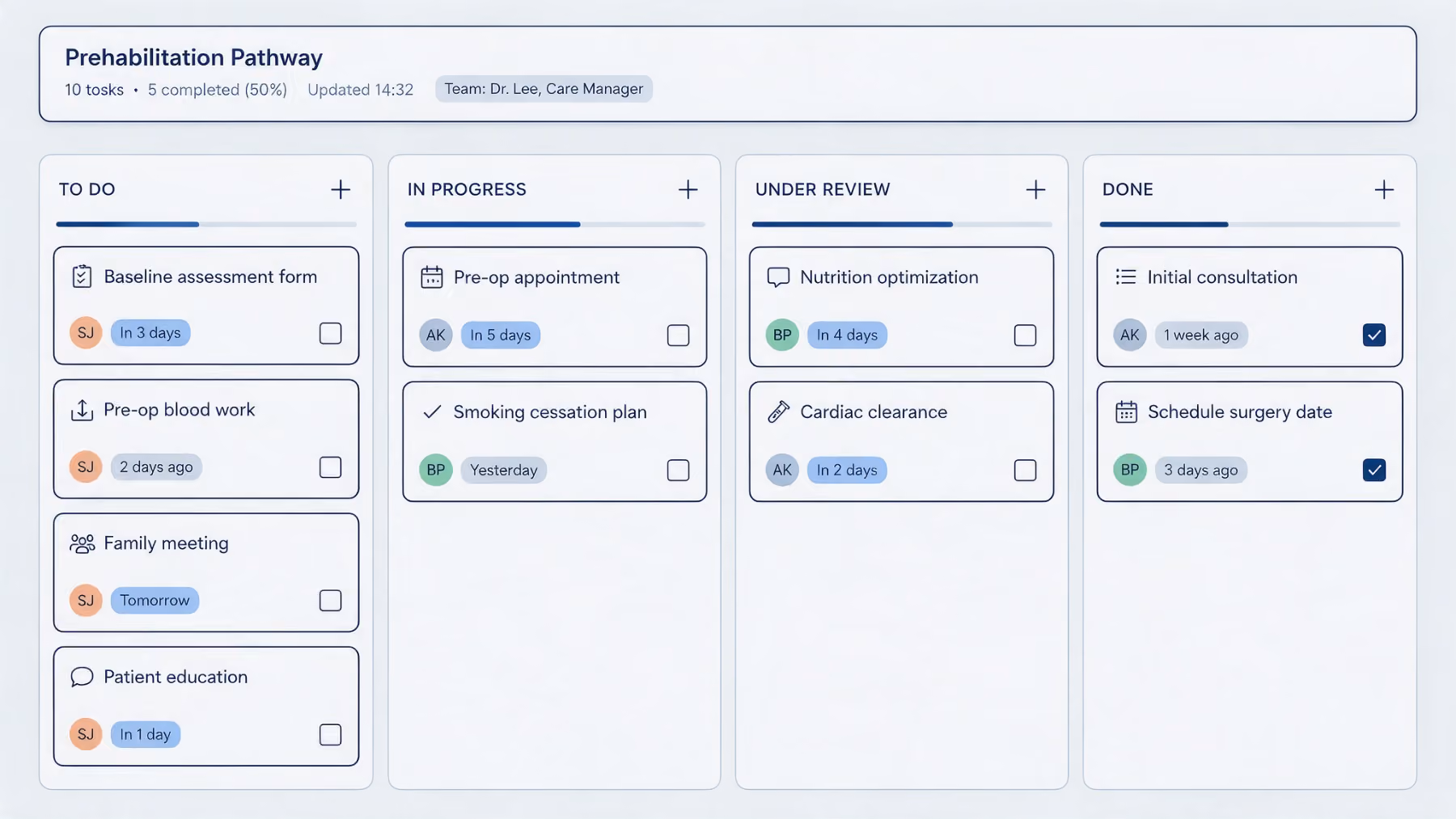Open BP avatar on Smoking cessation plan

point(436,470)
